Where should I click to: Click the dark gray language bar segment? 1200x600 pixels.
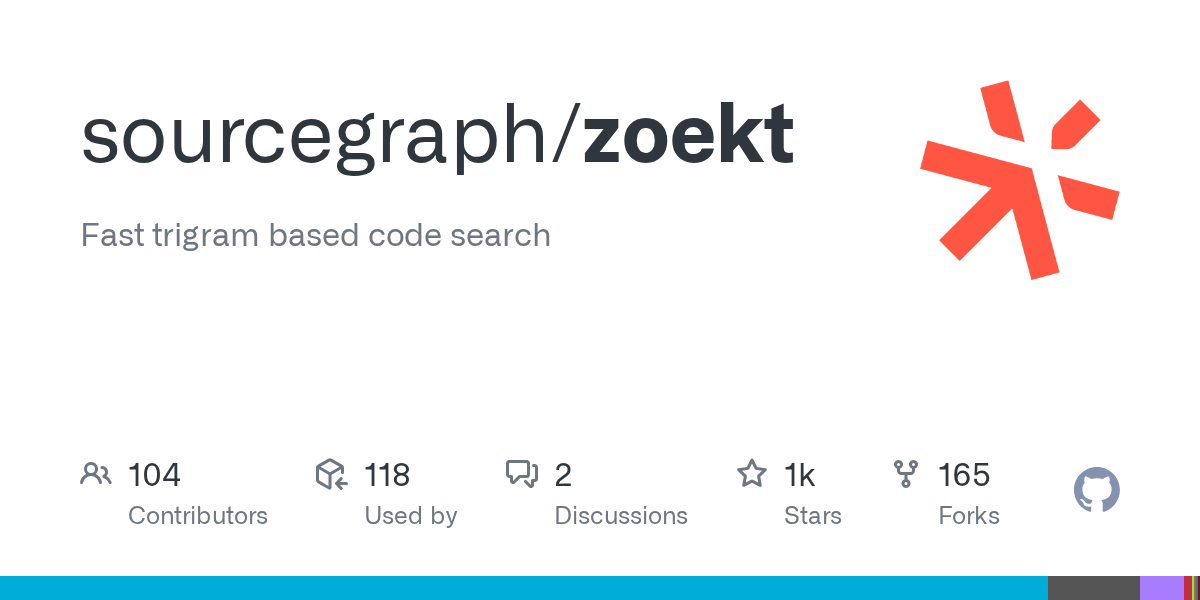(x=1093, y=588)
